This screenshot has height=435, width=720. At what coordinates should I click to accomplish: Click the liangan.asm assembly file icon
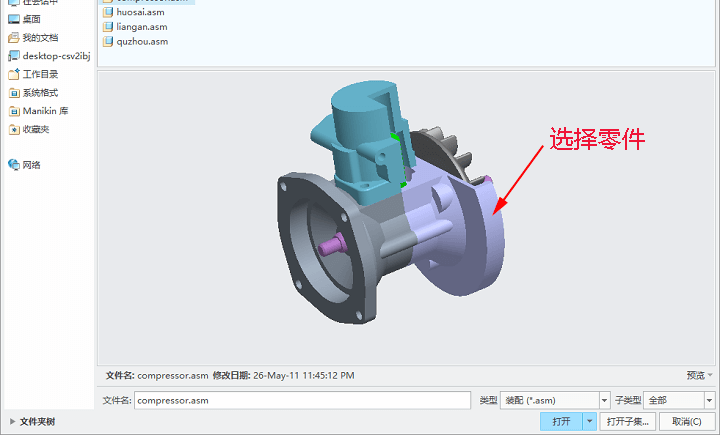[108, 27]
